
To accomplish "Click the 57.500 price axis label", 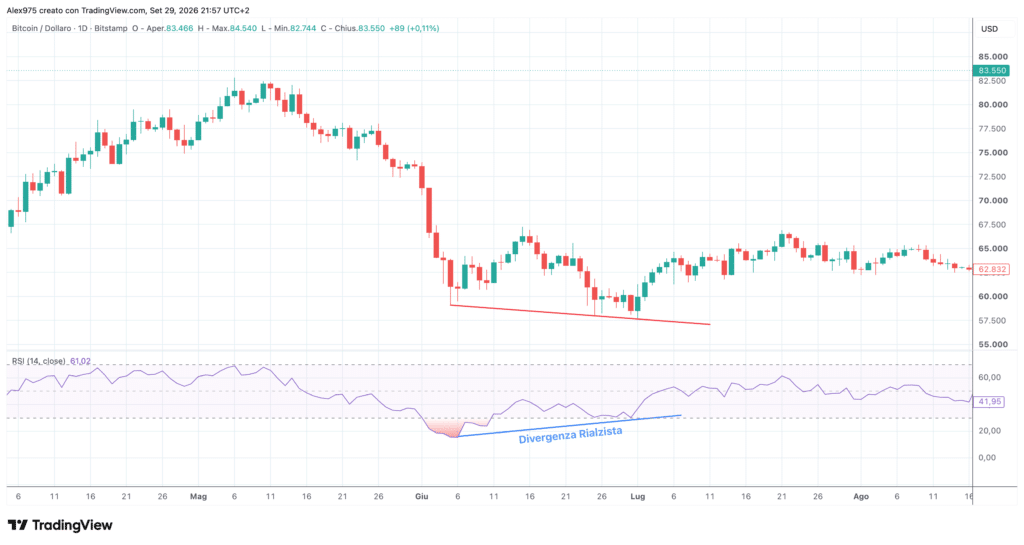I will (993, 320).
